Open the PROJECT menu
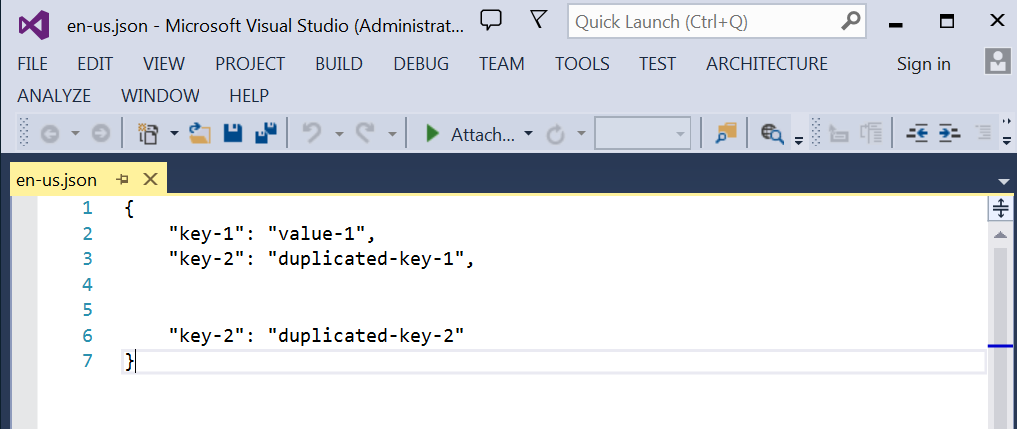Image resolution: width=1017 pixels, height=429 pixels. [250, 64]
